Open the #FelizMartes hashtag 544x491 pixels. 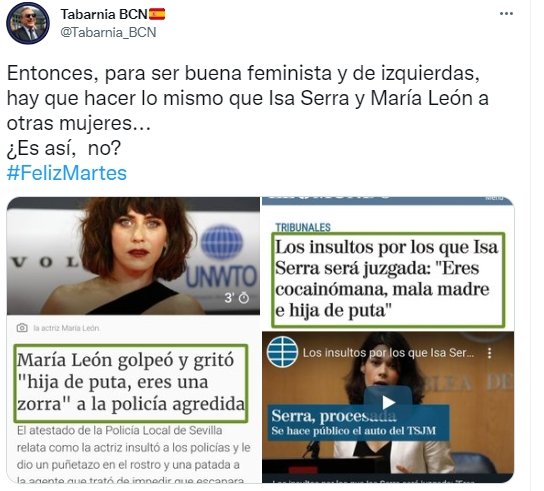(x=67, y=173)
